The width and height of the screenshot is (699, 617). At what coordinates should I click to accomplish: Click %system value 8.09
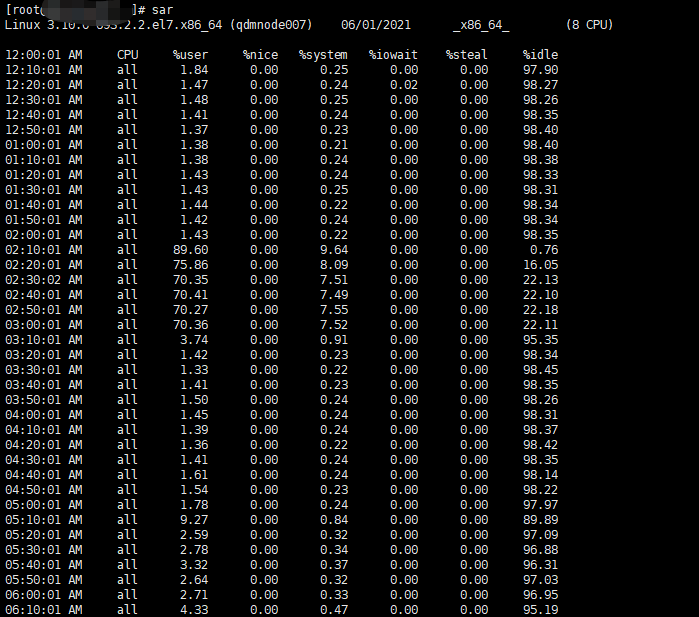(x=334, y=265)
